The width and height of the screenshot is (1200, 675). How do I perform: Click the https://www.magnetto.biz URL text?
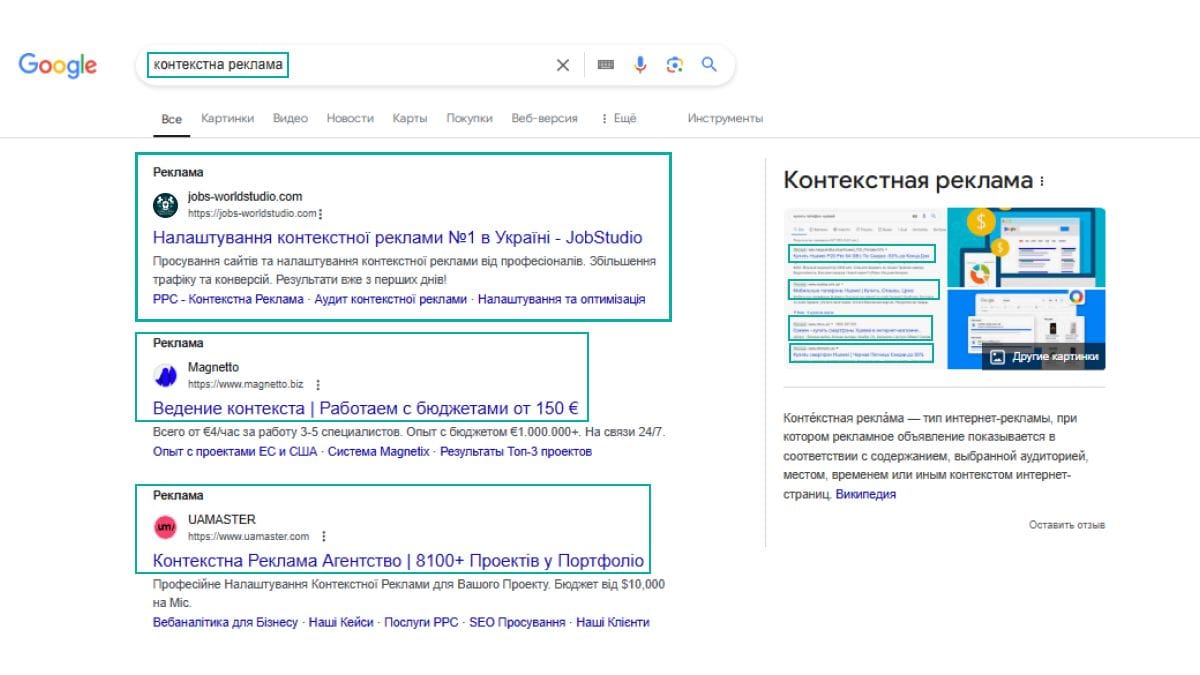tap(246, 385)
